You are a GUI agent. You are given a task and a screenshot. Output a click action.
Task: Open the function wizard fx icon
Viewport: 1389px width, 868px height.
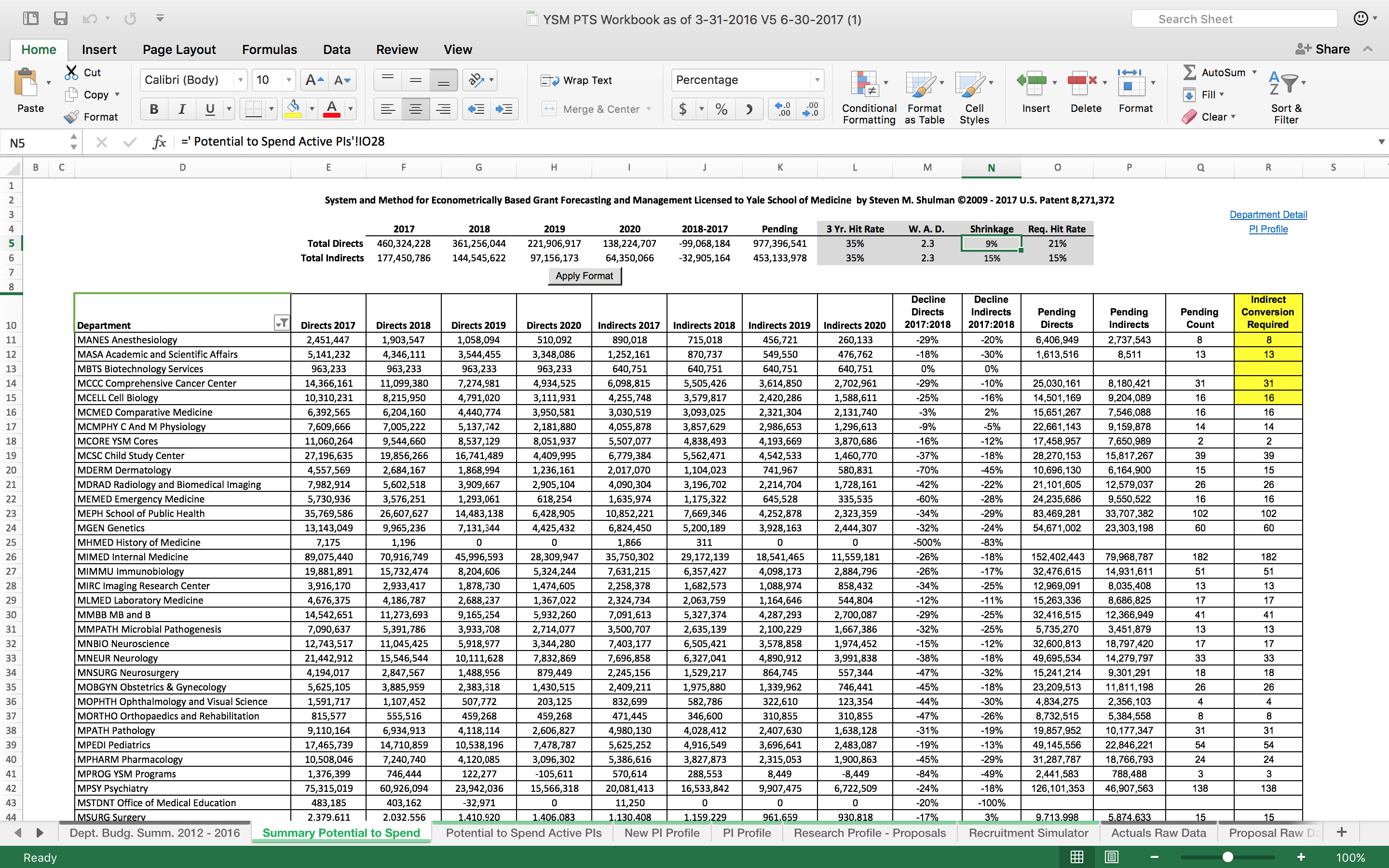pos(159,142)
